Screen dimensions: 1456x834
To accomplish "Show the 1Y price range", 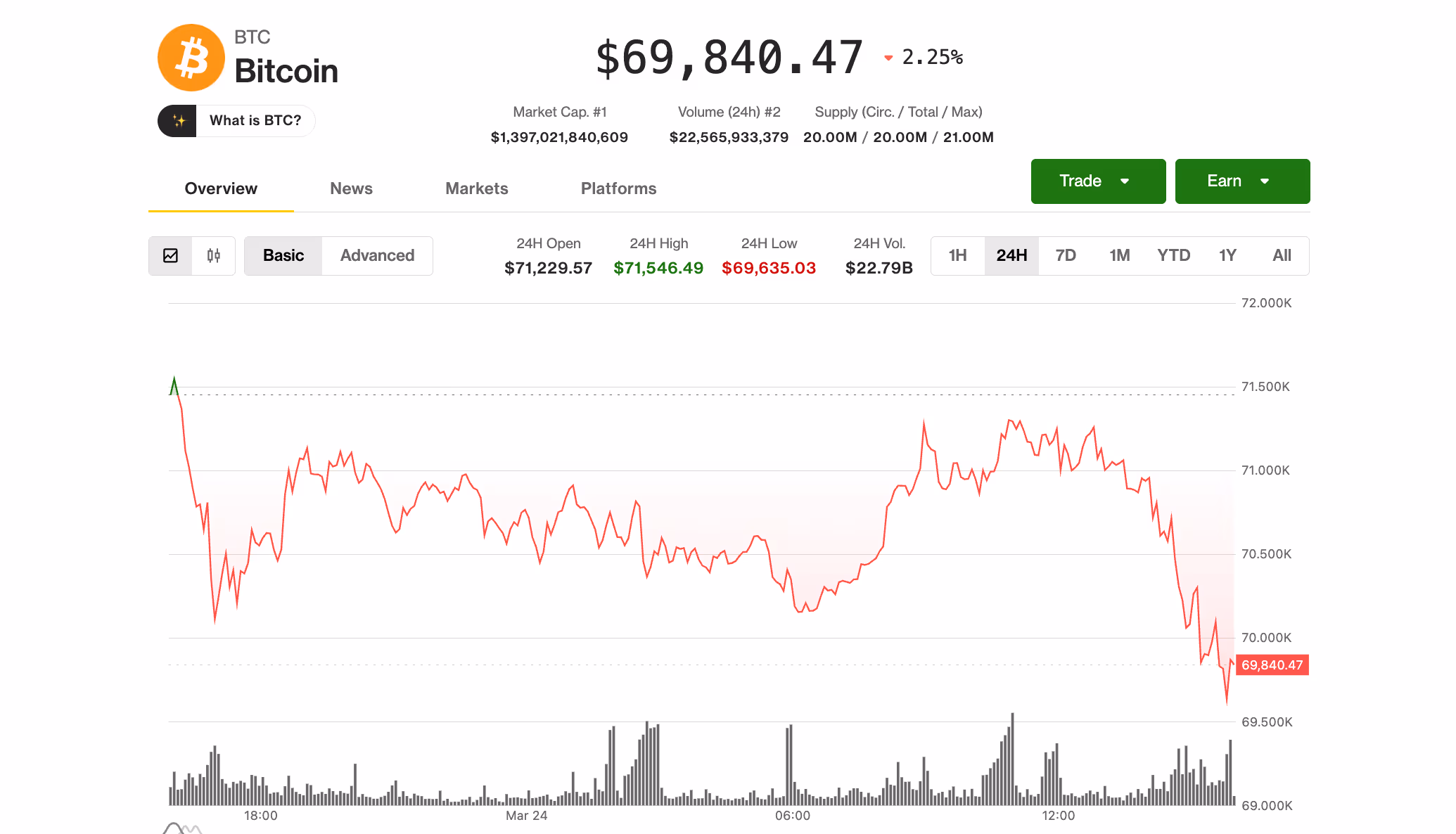I will pyautogui.click(x=1227, y=256).
